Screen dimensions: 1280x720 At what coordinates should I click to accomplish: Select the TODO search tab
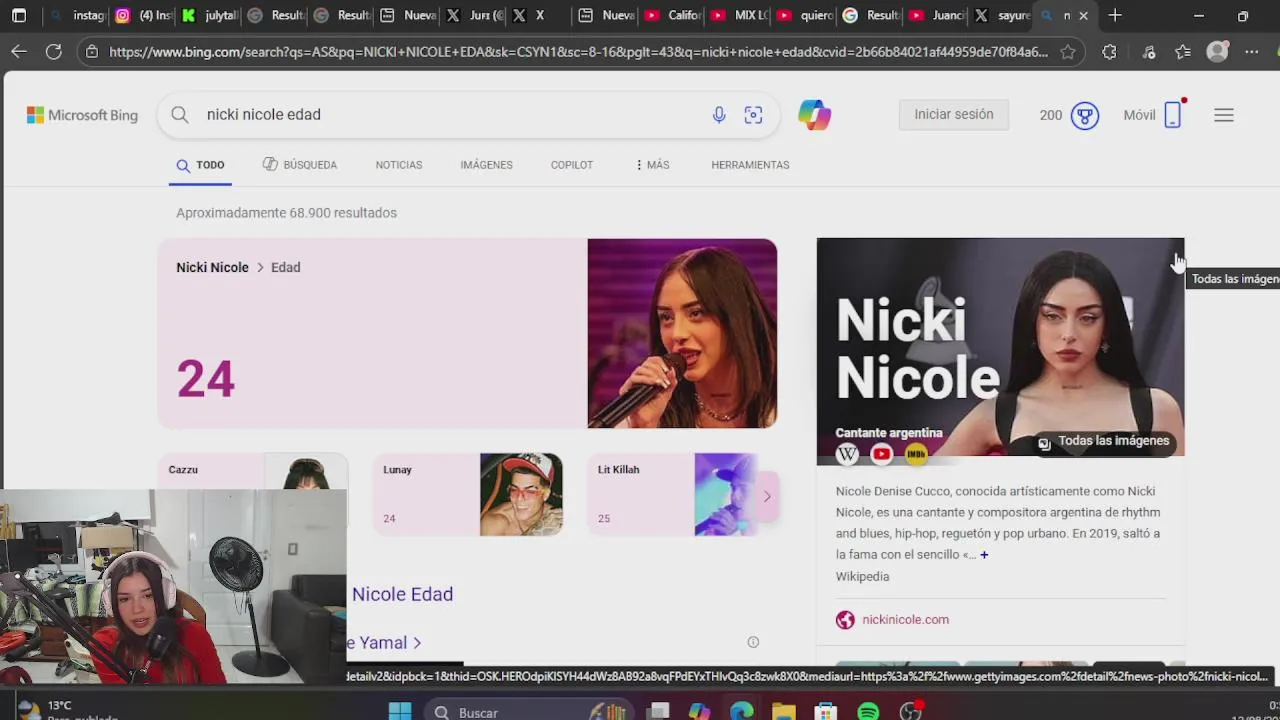pyautogui.click(x=201, y=165)
